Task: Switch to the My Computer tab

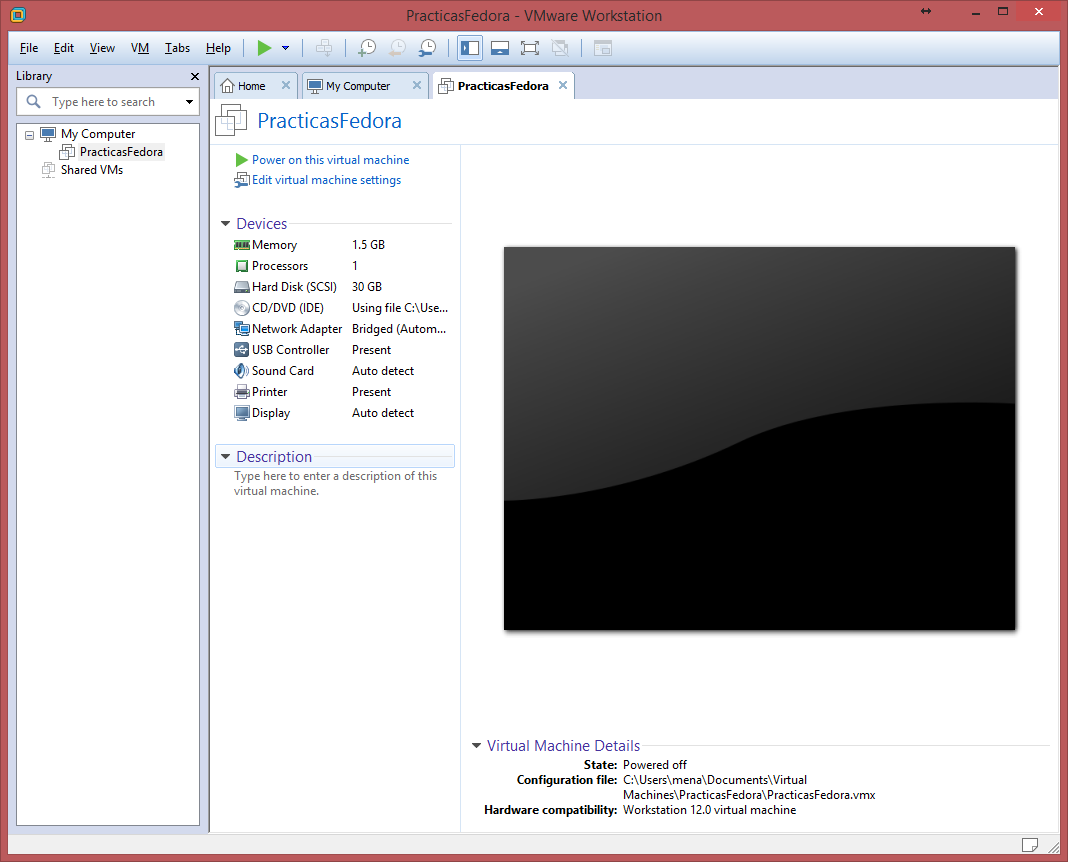Action: [358, 86]
